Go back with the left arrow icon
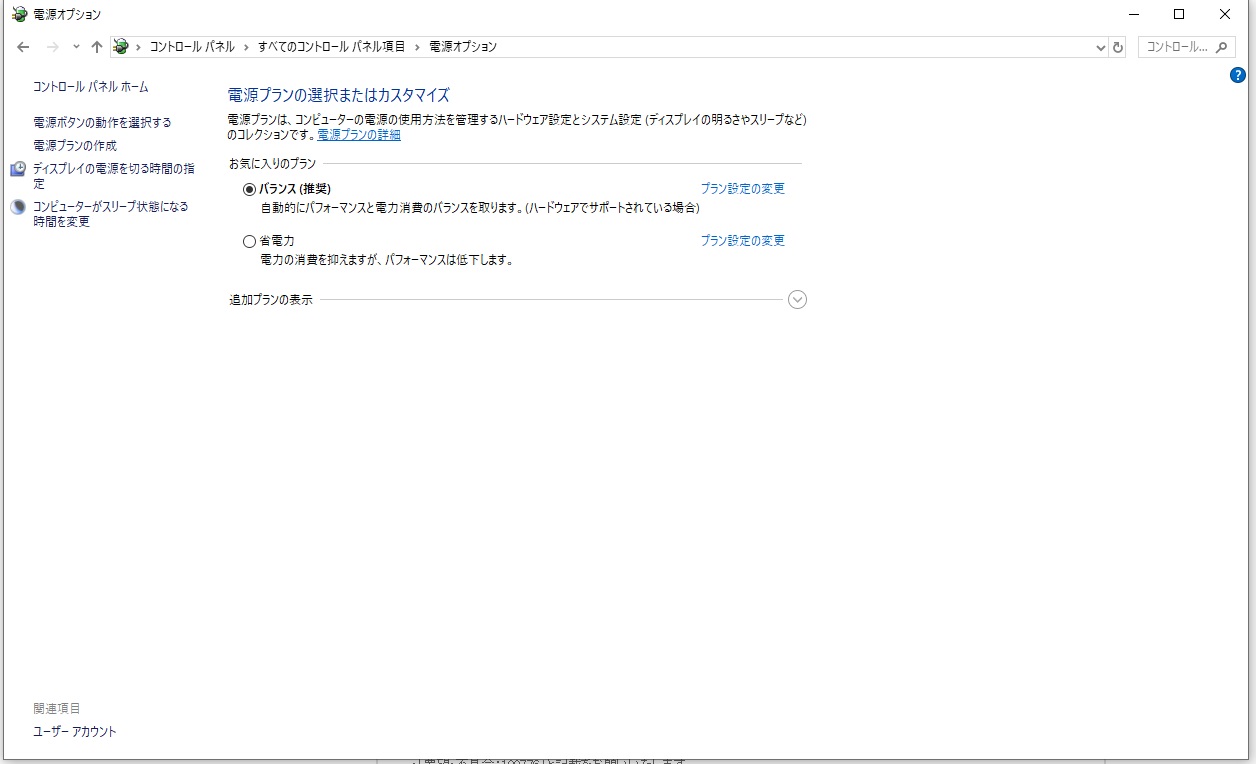Screen dimensions: 1256x764 point(24,47)
